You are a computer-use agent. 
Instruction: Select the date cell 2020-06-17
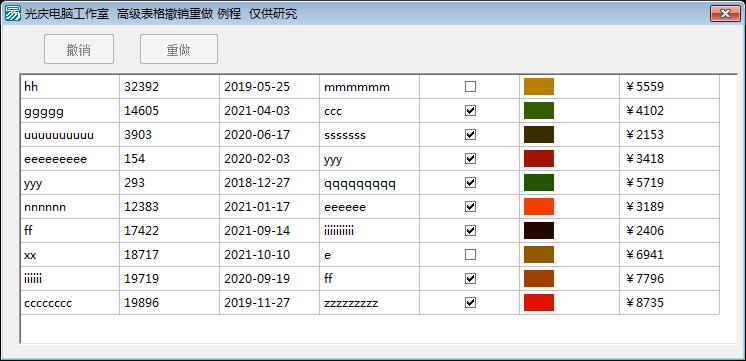pos(269,135)
